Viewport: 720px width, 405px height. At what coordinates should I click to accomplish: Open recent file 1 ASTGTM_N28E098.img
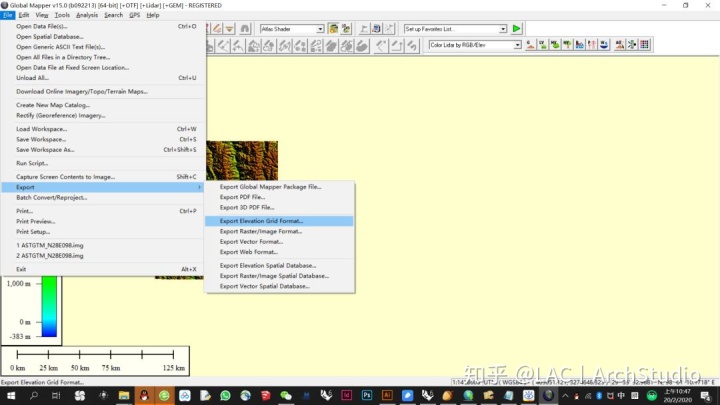102,245
